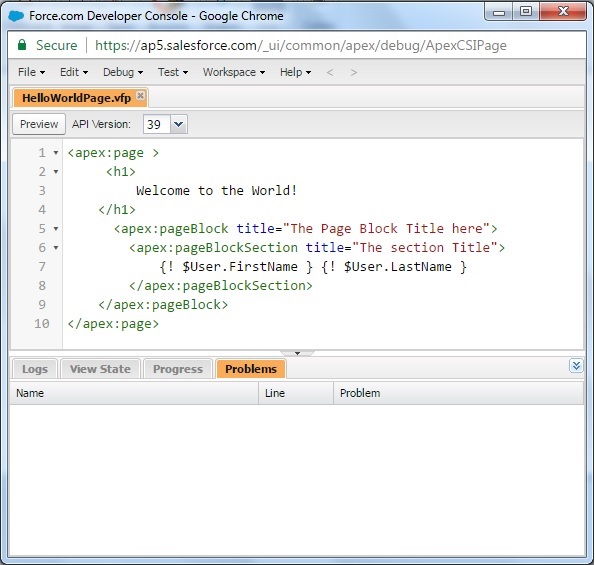This screenshot has height=565, width=595.
Task: Collapse the bottom panel using the splitter arrow
Action: coord(298,353)
